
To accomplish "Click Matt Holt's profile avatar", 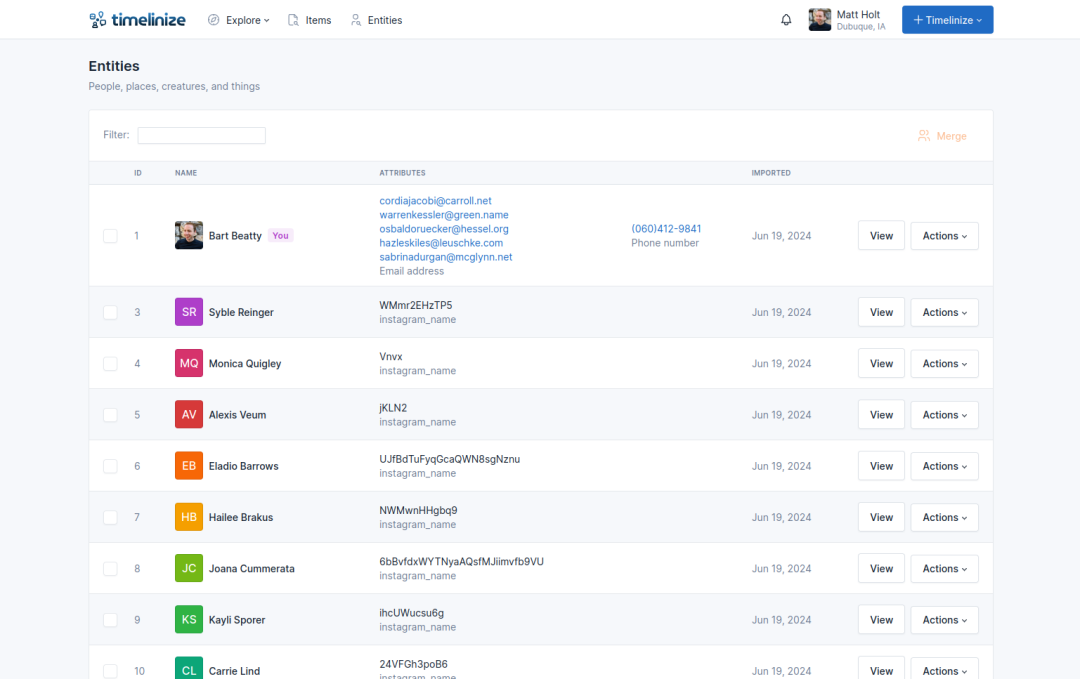I will click(819, 20).
